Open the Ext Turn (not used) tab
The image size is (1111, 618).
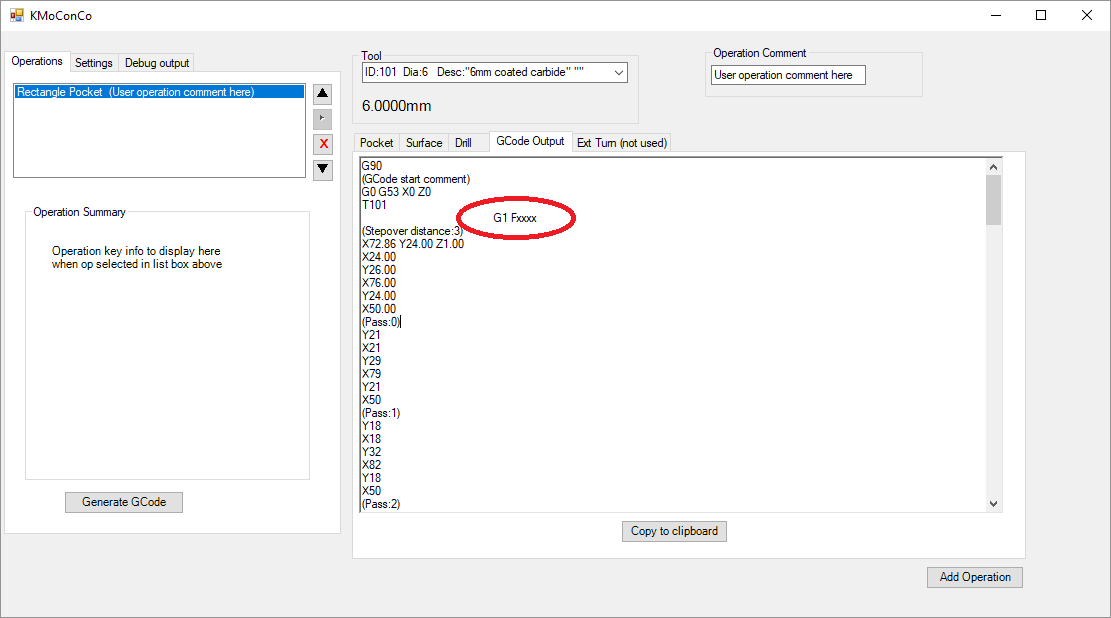click(x=621, y=143)
